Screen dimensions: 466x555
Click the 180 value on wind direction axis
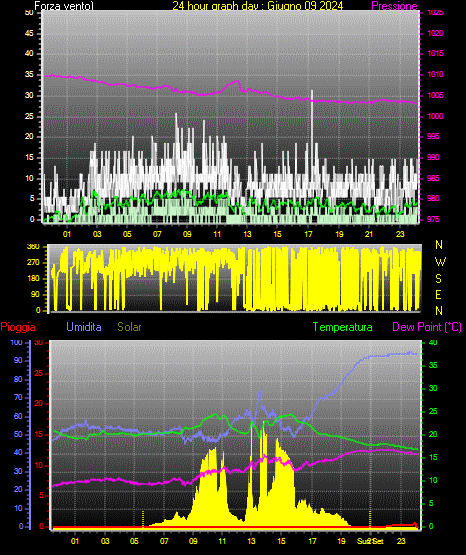[33, 279]
